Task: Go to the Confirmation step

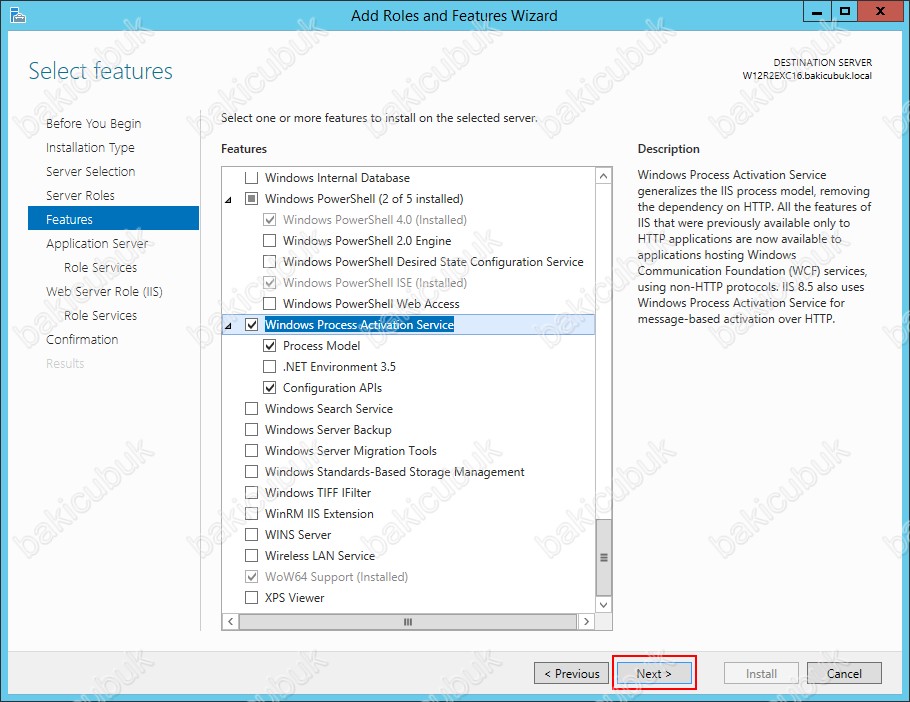Action: coord(82,339)
